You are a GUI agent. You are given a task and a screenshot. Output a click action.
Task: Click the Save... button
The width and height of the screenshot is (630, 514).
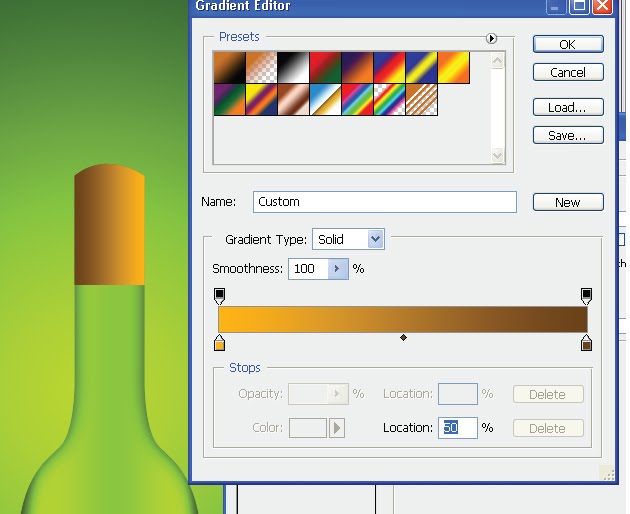pos(568,135)
